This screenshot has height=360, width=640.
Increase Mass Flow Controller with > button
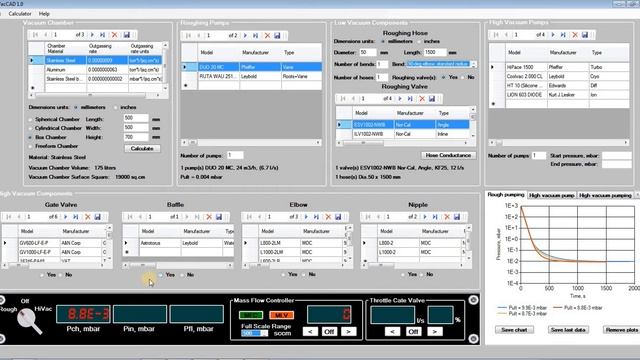349,332
